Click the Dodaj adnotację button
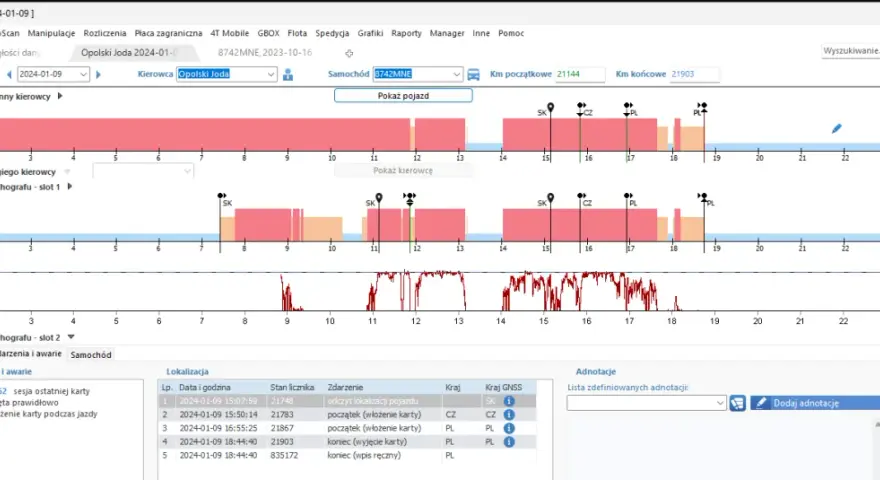 tap(815, 403)
